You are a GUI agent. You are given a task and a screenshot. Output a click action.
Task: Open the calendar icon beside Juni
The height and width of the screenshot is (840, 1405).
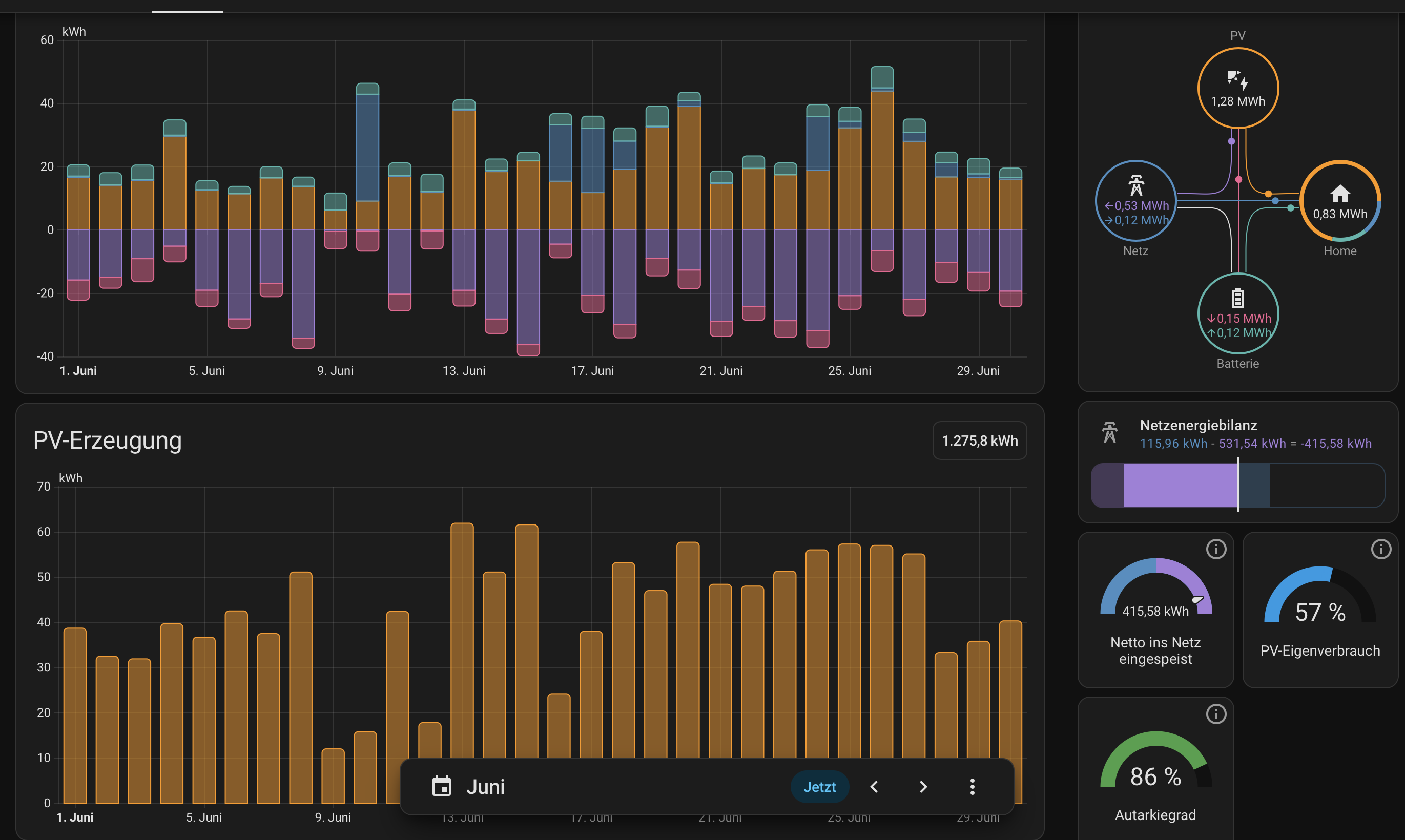point(442,786)
